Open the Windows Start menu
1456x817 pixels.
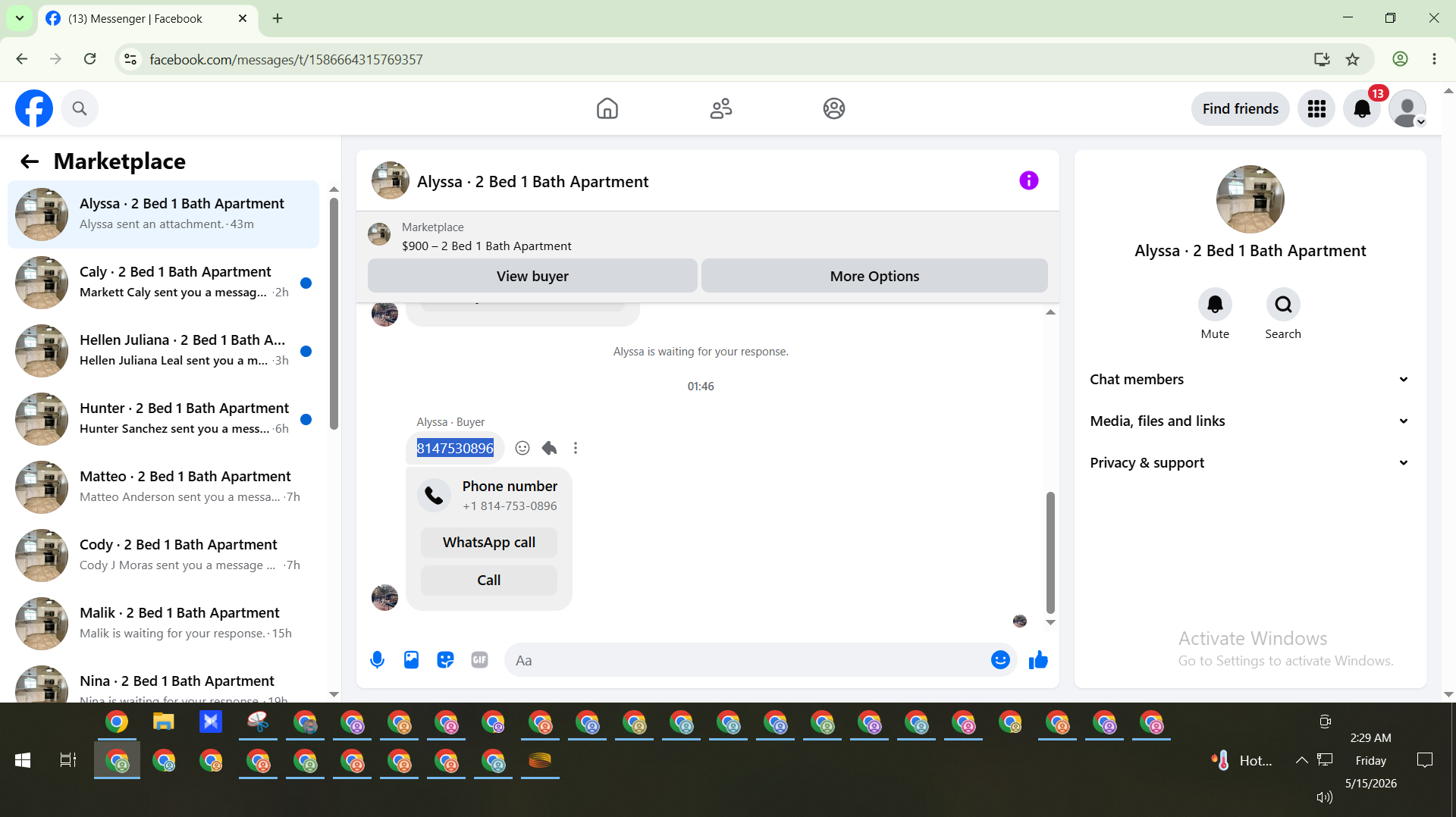coord(23,760)
